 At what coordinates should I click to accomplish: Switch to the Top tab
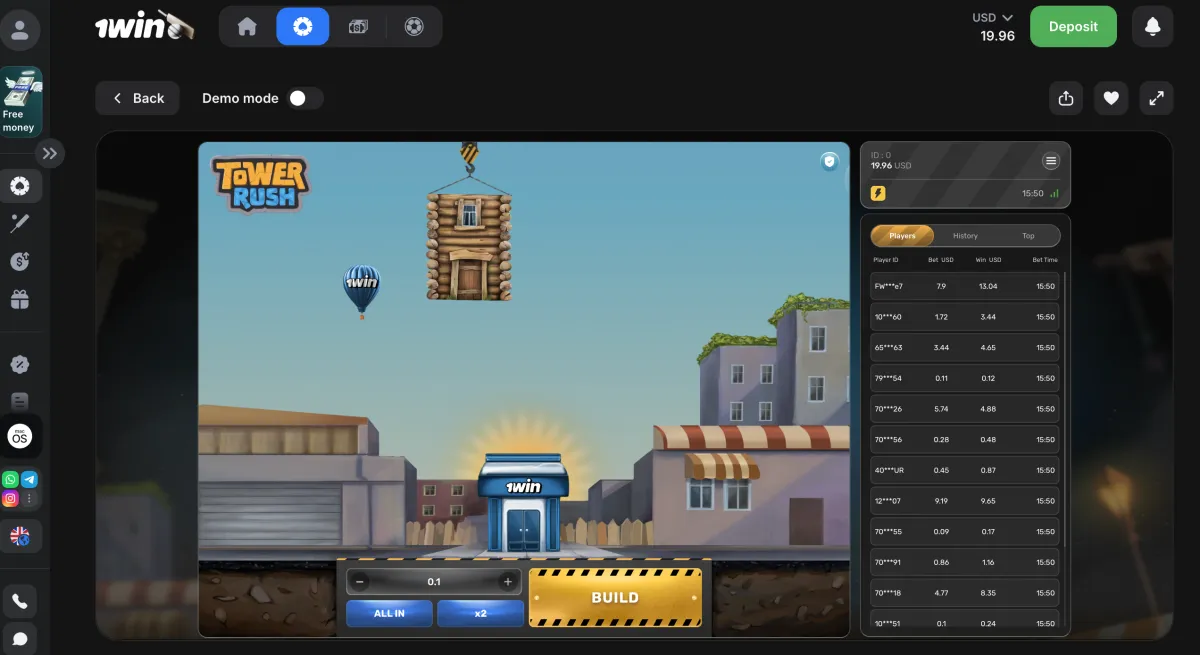(x=1028, y=236)
